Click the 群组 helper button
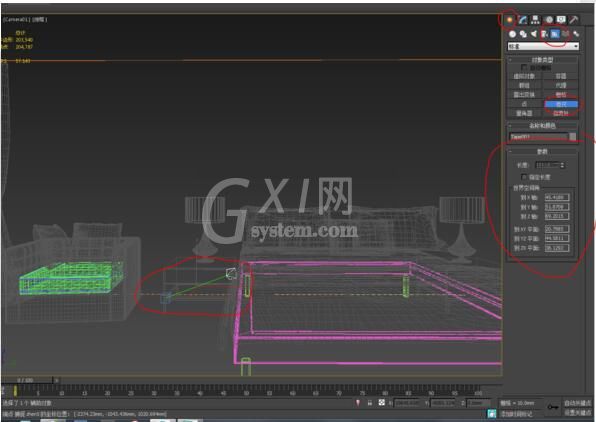The width and height of the screenshot is (596, 422). [525, 85]
